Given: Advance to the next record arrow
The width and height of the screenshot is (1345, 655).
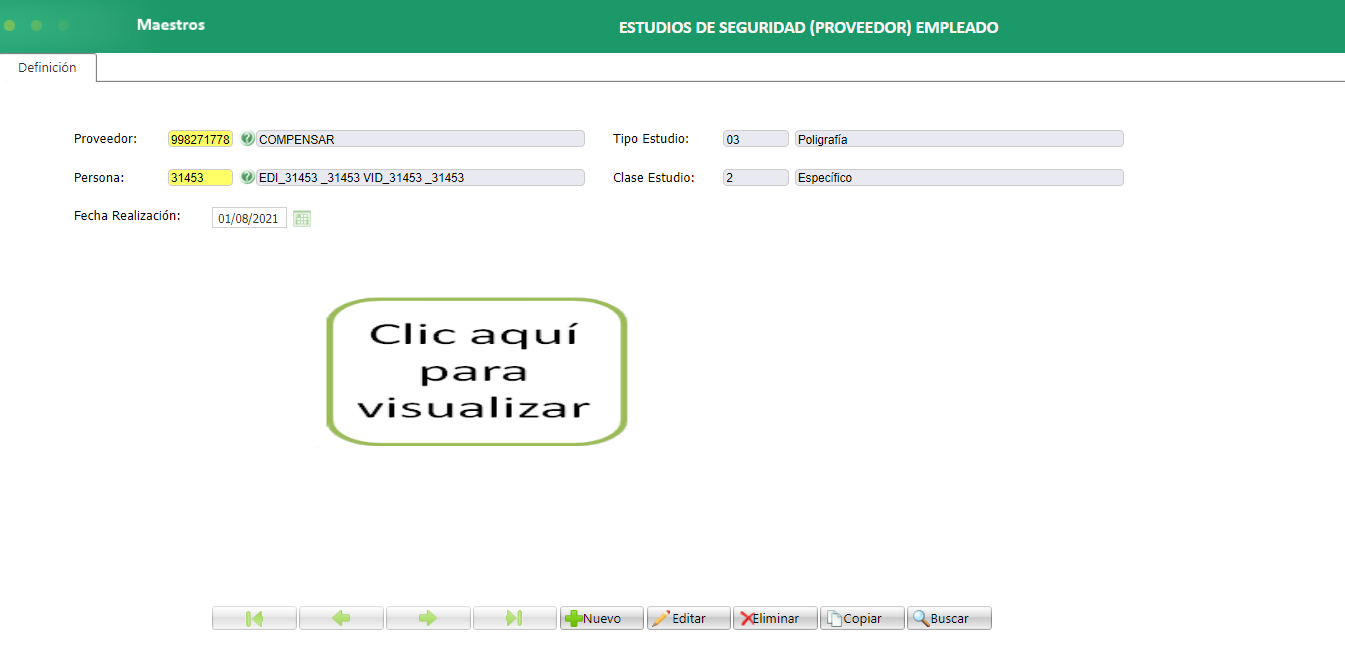Looking at the screenshot, I should tap(428, 617).
